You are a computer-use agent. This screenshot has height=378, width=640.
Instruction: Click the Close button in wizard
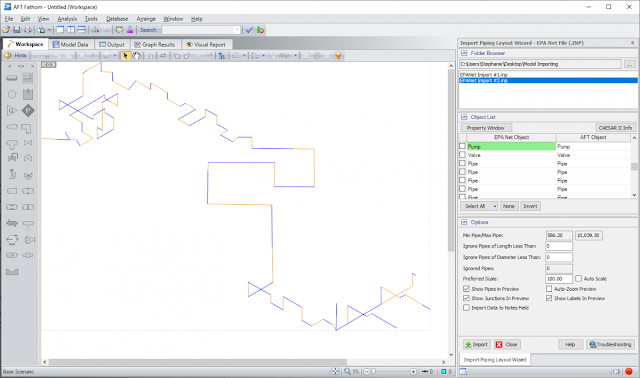[x=507, y=345]
